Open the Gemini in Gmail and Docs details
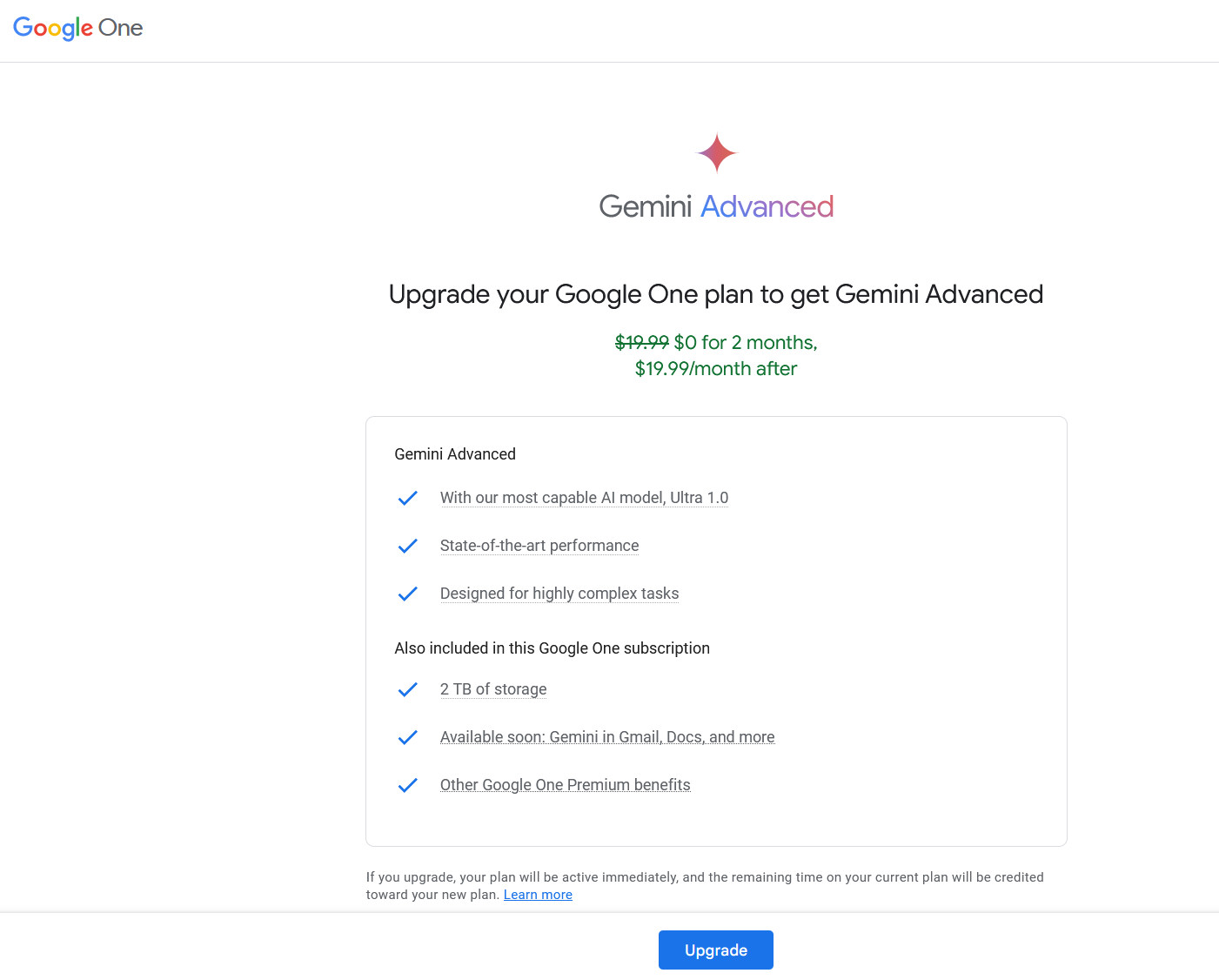 pos(606,736)
